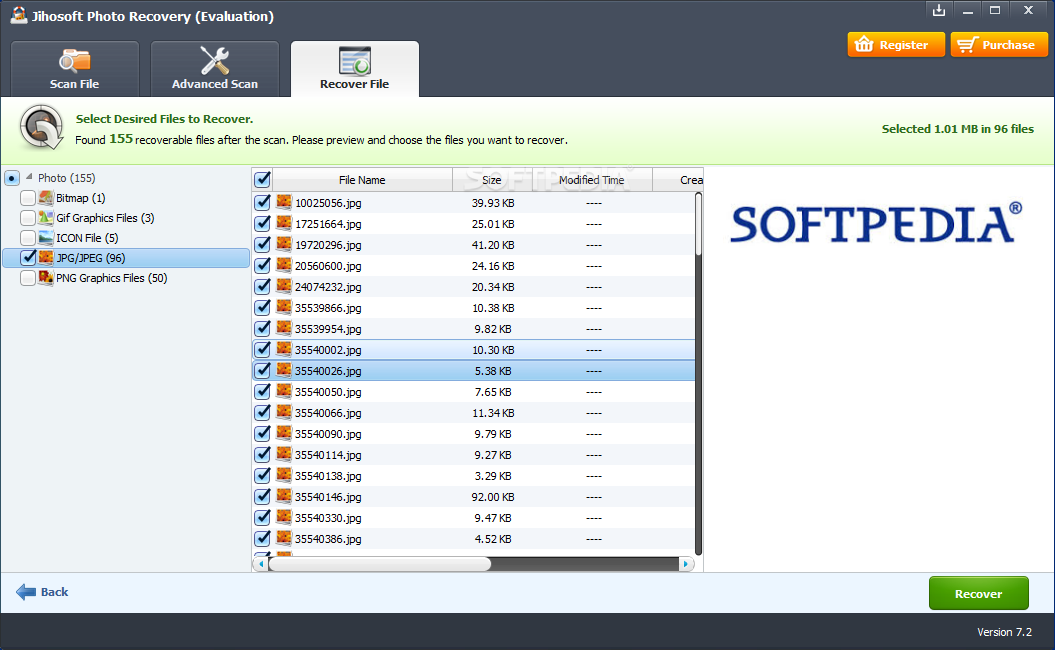Image resolution: width=1055 pixels, height=650 pixels.
Task: Click the green Recover button
Action: point(978,593)
